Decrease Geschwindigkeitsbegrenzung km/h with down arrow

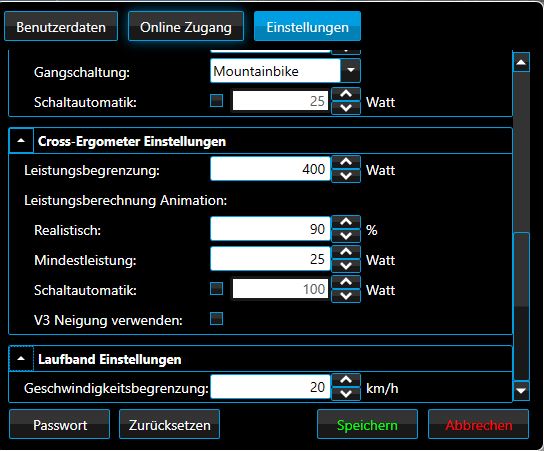(346, 394)
